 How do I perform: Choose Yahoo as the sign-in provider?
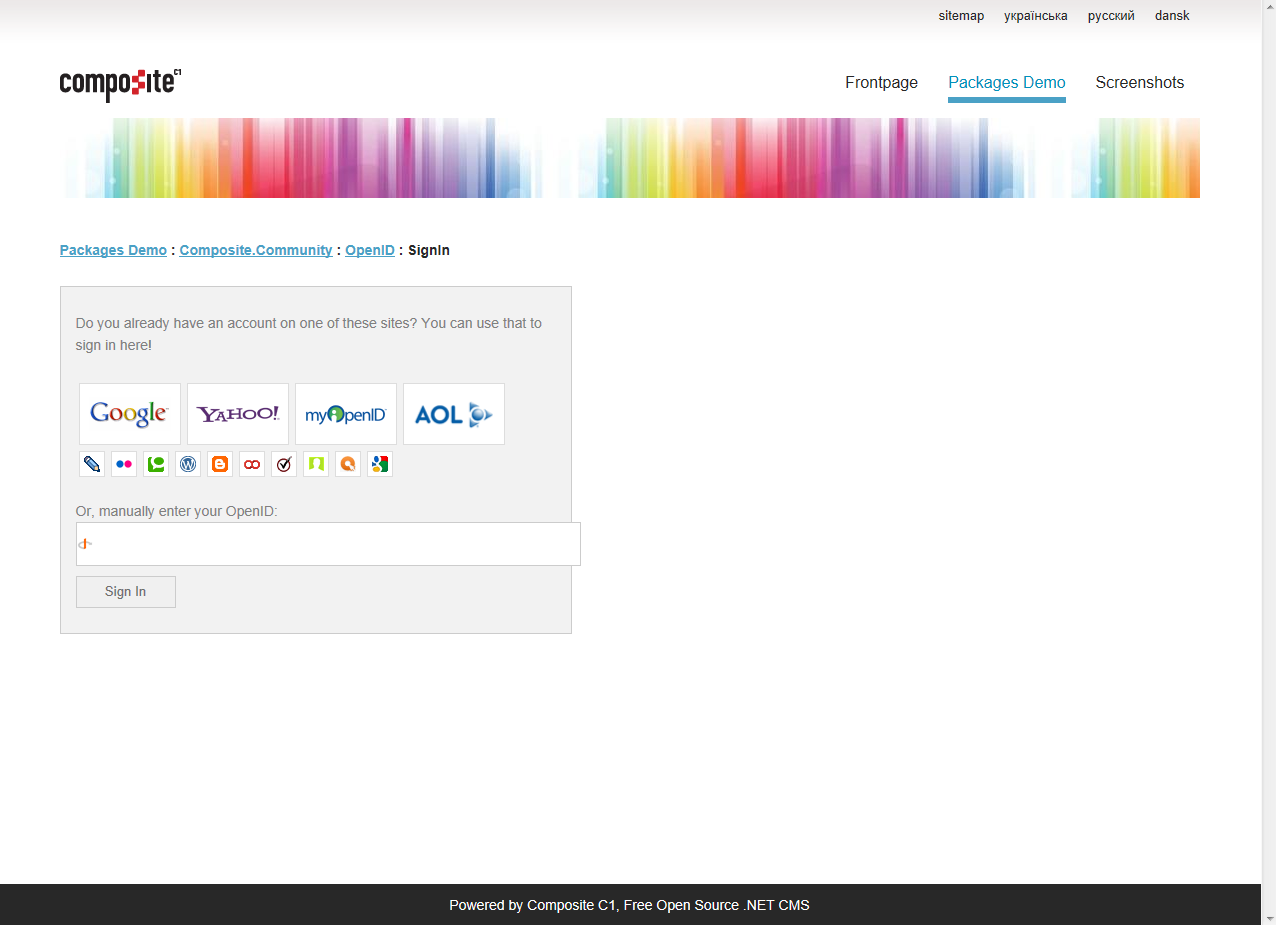238,414
